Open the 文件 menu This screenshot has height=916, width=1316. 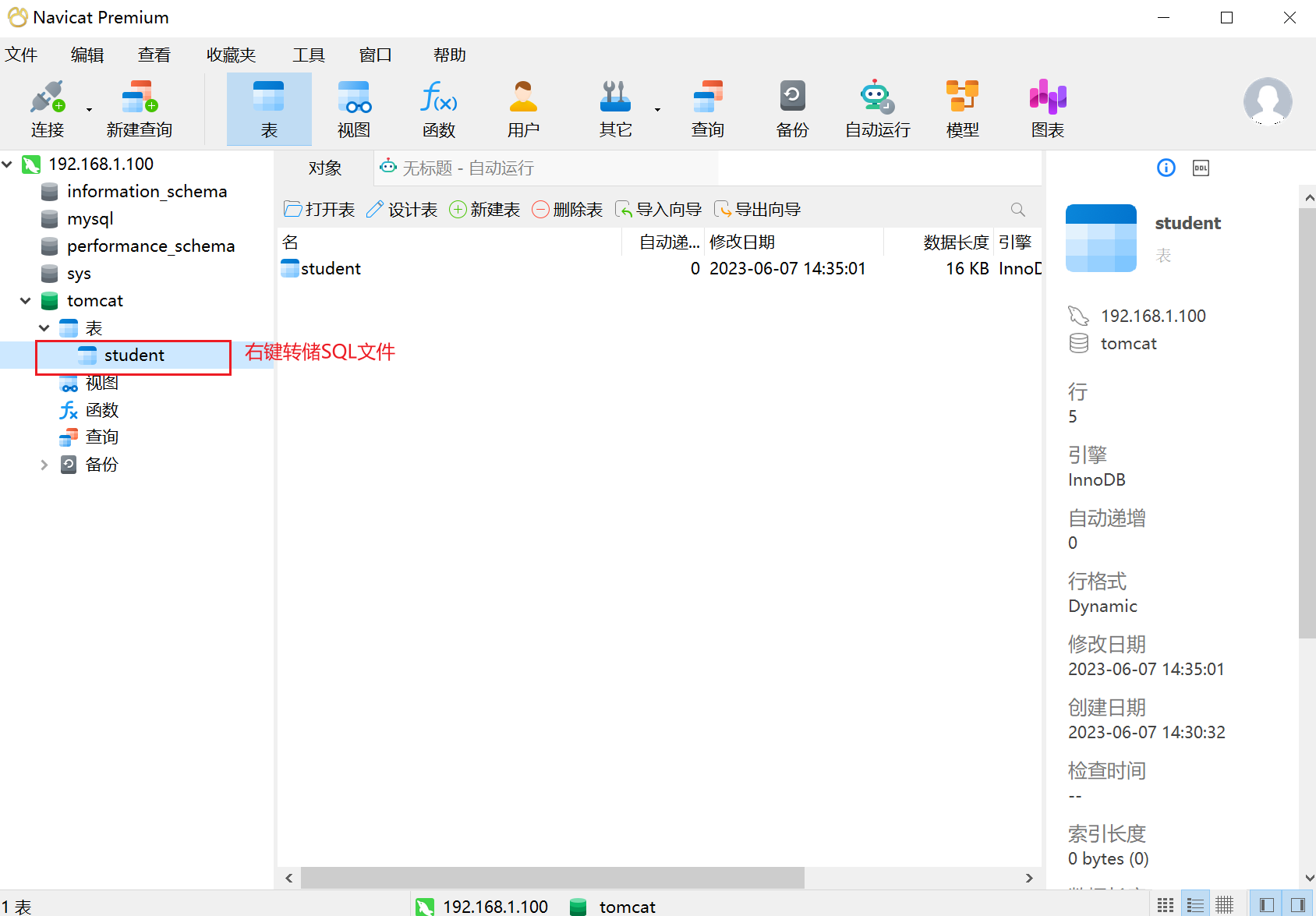pos(21,55)
